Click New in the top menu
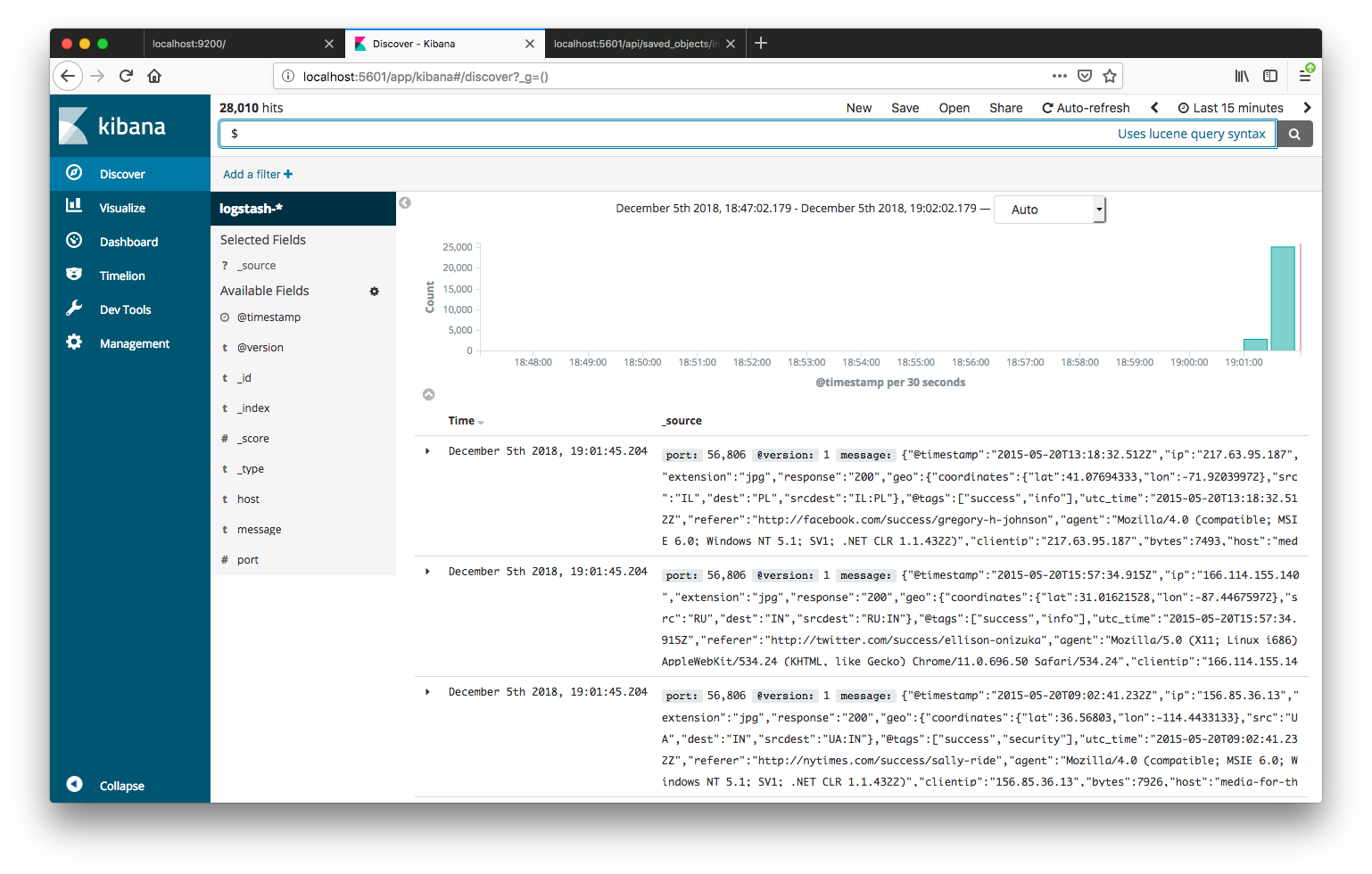Viewport: 1372px width, 874px height. point(859,108)
